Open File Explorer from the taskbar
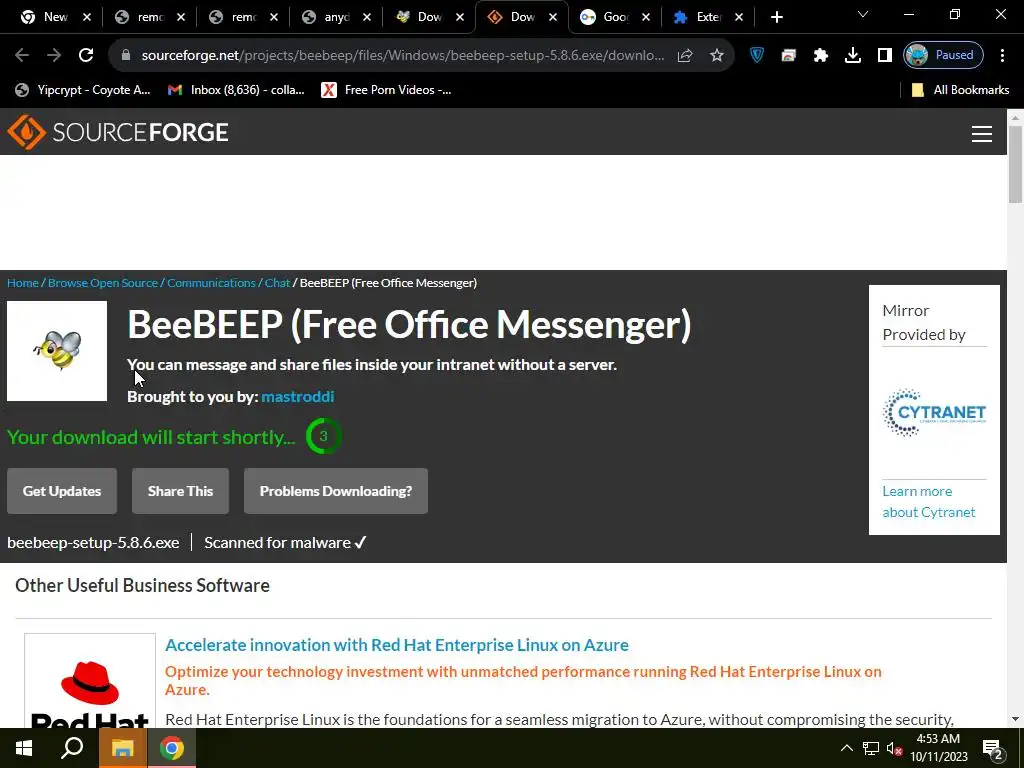 [122, 748]
